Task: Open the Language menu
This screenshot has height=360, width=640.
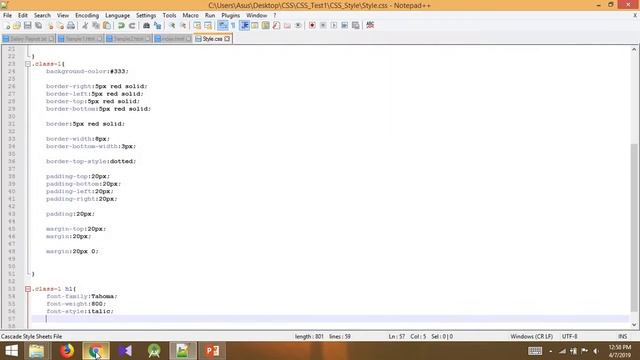Action: point(118,15)
